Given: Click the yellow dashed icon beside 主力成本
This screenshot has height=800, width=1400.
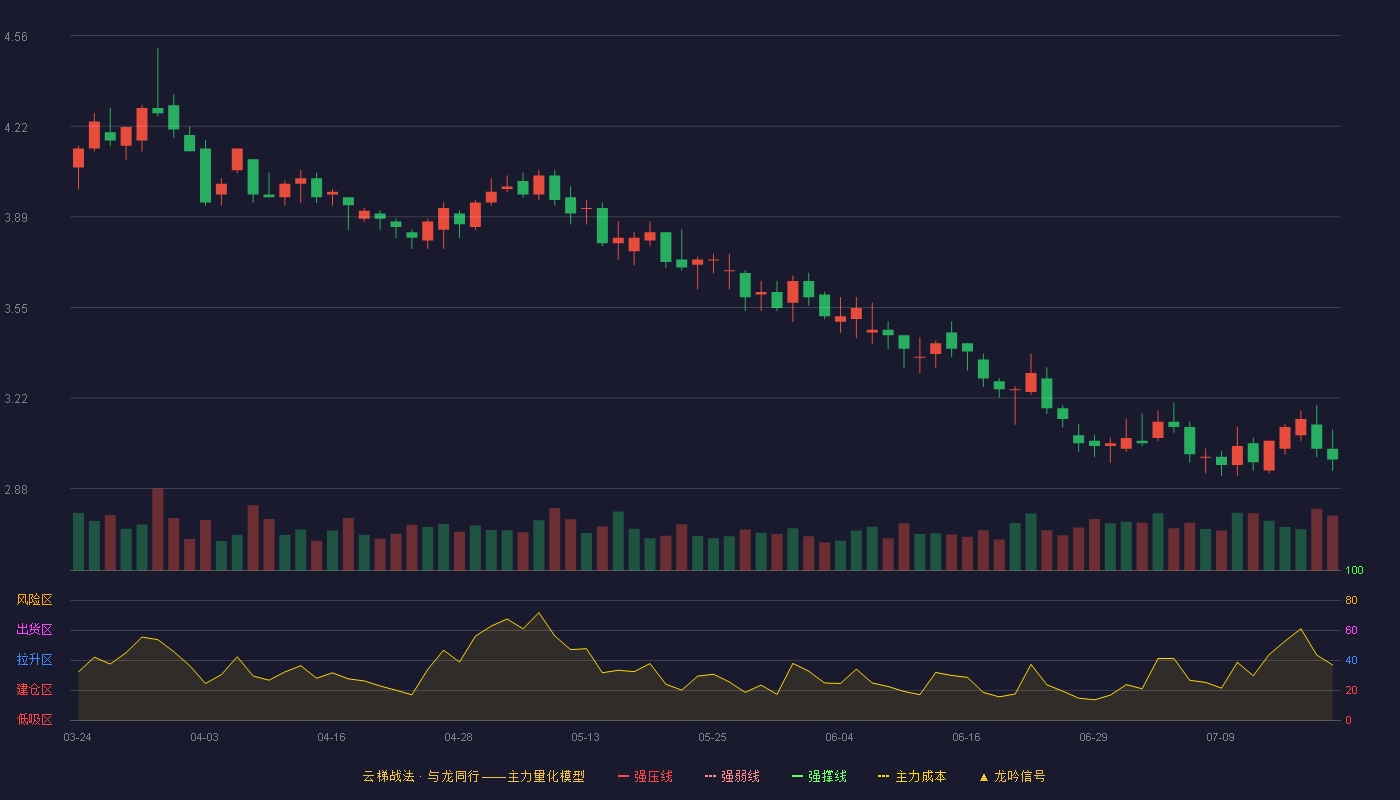Looking at the screenshot, I should [x=884, y=776].
